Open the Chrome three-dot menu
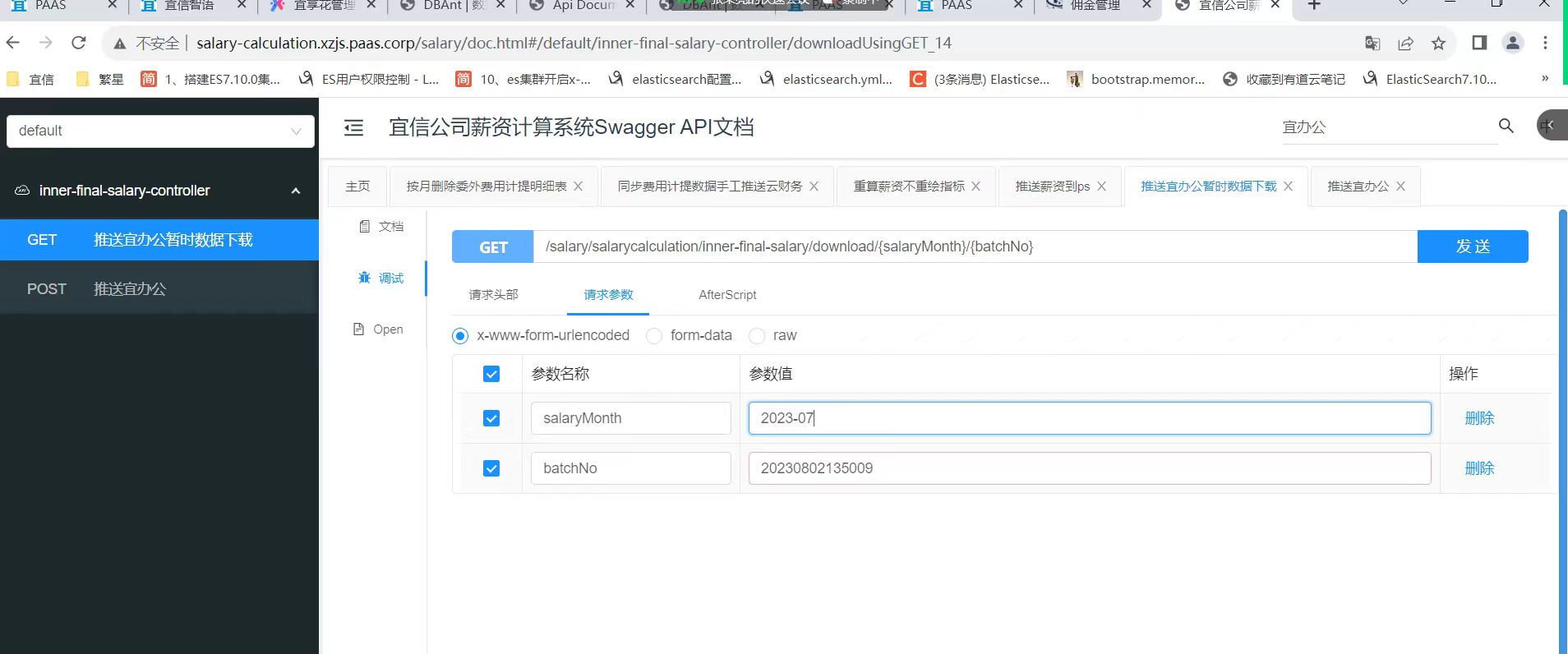The image size is (1568, 654). point(1545,43)
